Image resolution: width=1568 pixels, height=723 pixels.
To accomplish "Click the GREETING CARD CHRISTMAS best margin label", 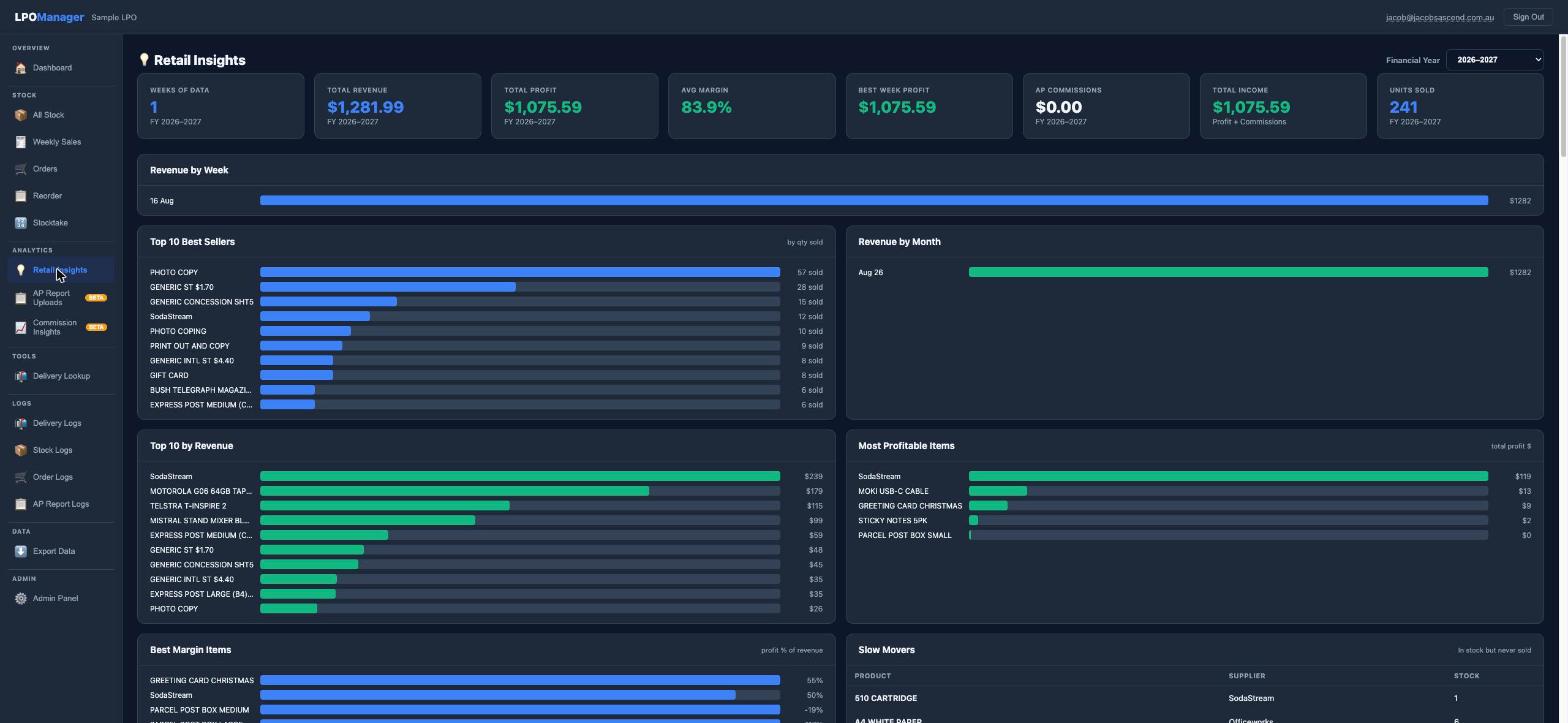I will 202,680.
